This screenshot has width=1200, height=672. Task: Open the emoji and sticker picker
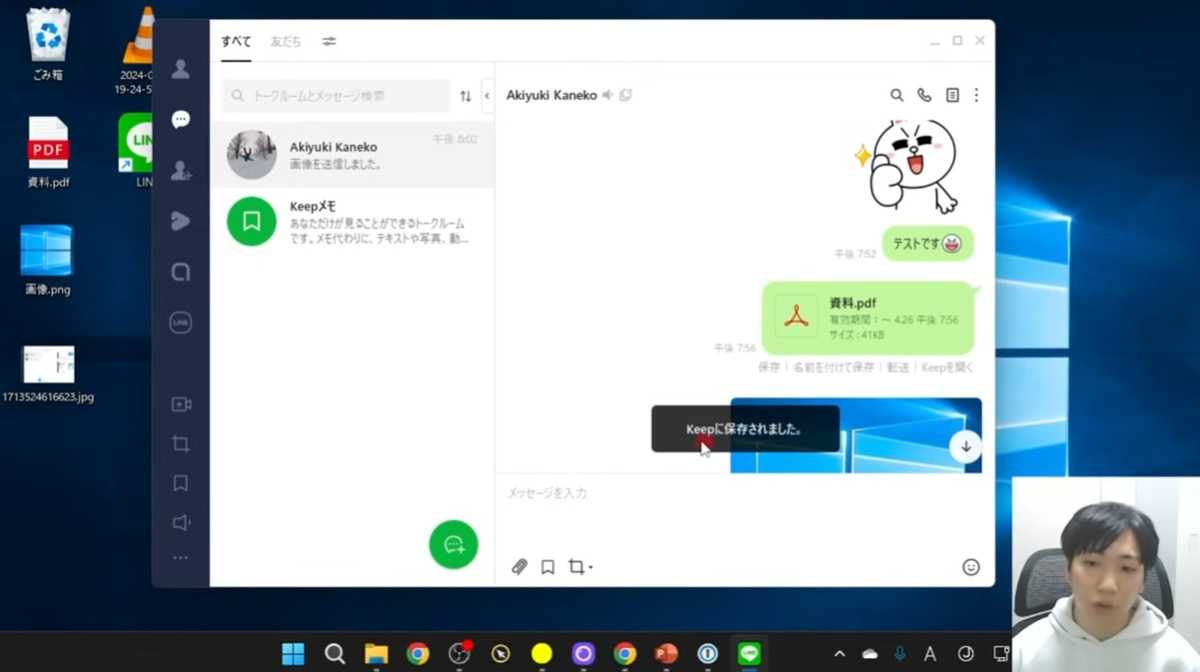coord(970,567)
